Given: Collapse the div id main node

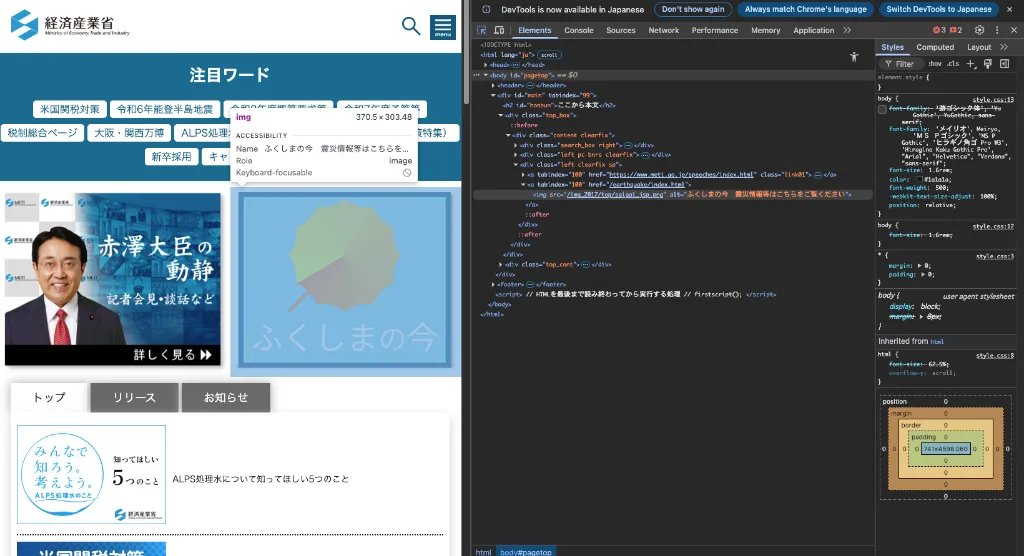Looking at the screenshot, I should [x=493, y=95].
